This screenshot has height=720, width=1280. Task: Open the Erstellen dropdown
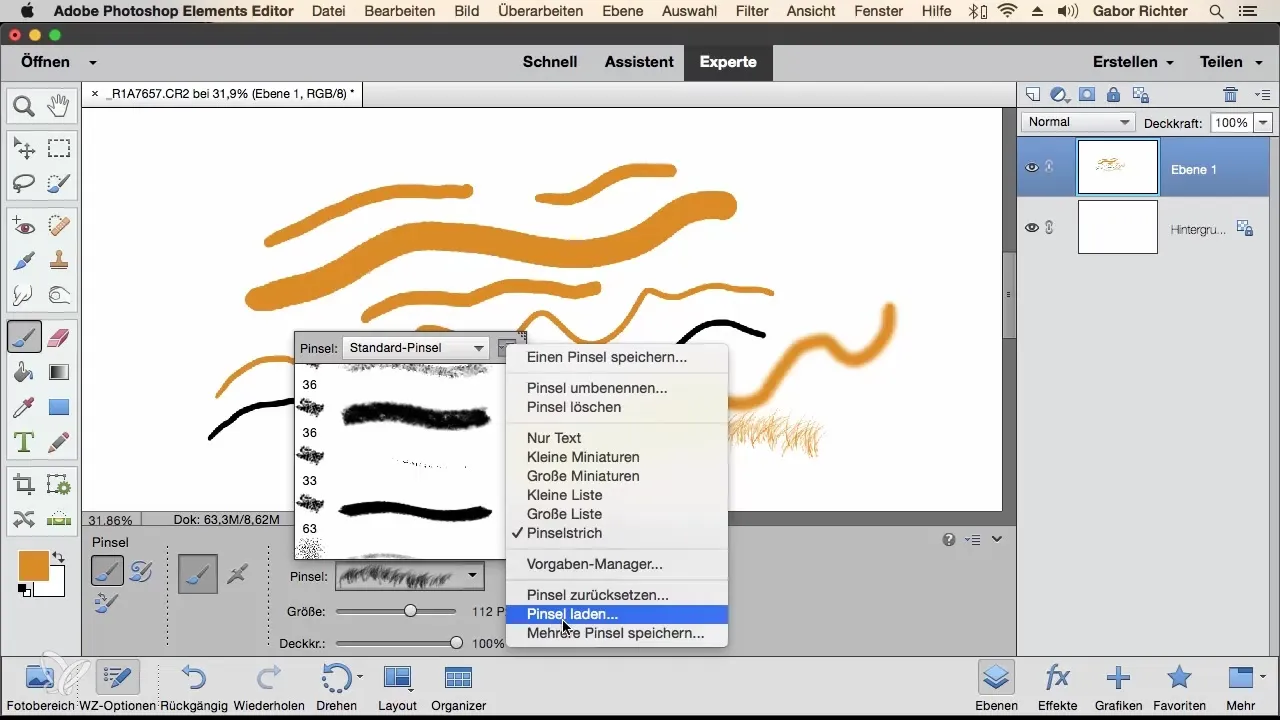click(1133, 62)
